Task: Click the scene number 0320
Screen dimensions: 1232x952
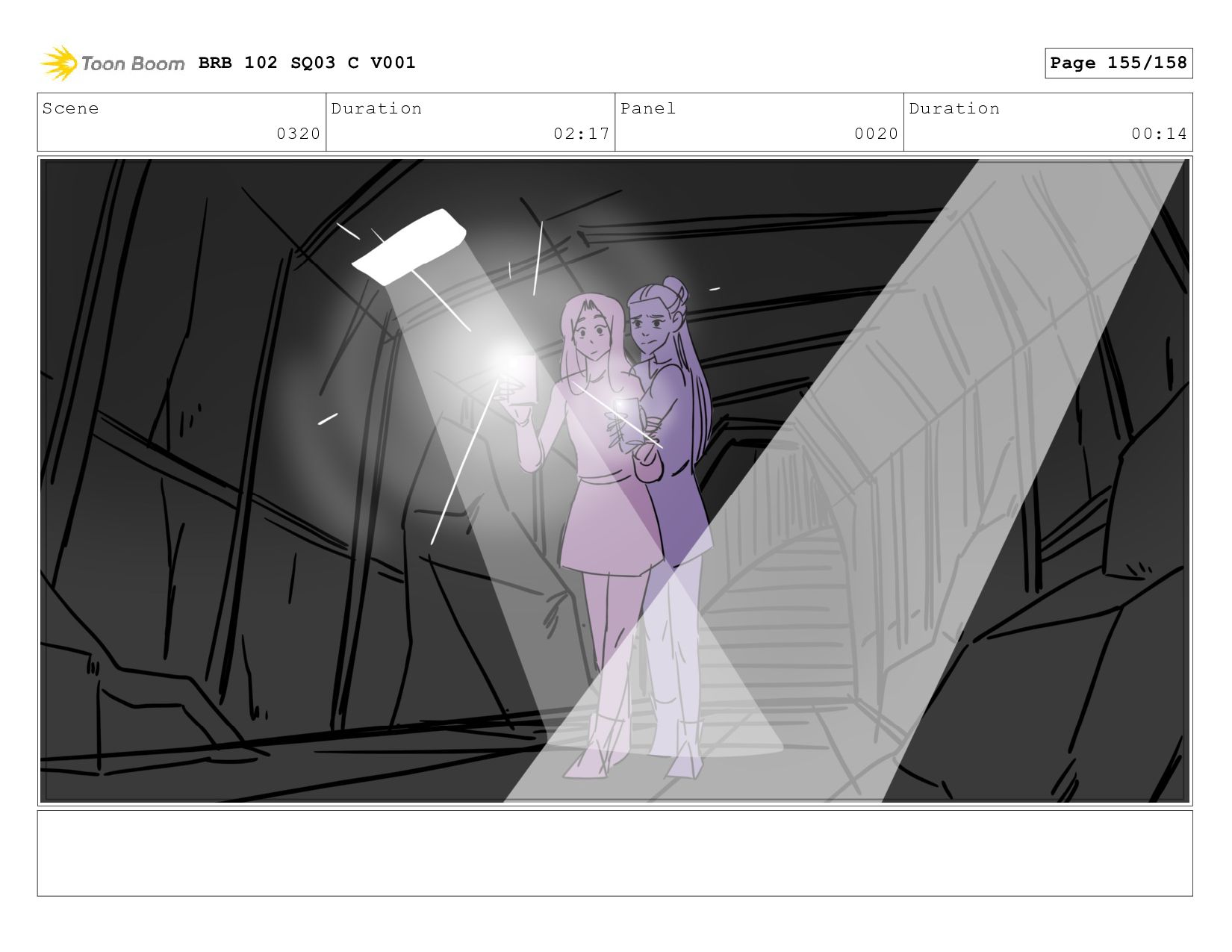Action: 298,134
